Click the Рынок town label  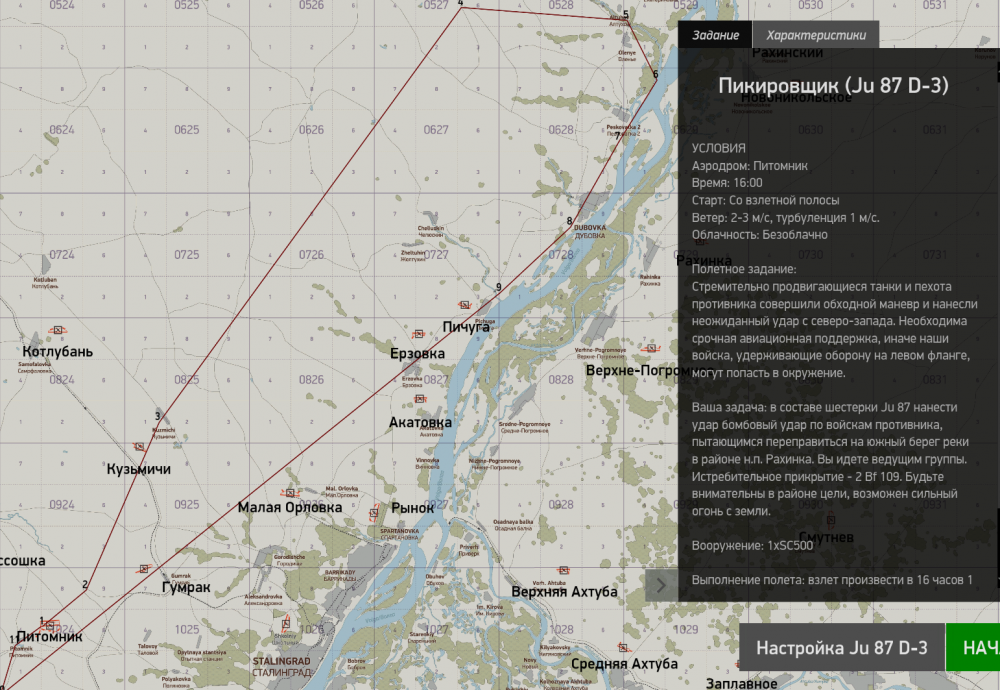pos(413,508)
